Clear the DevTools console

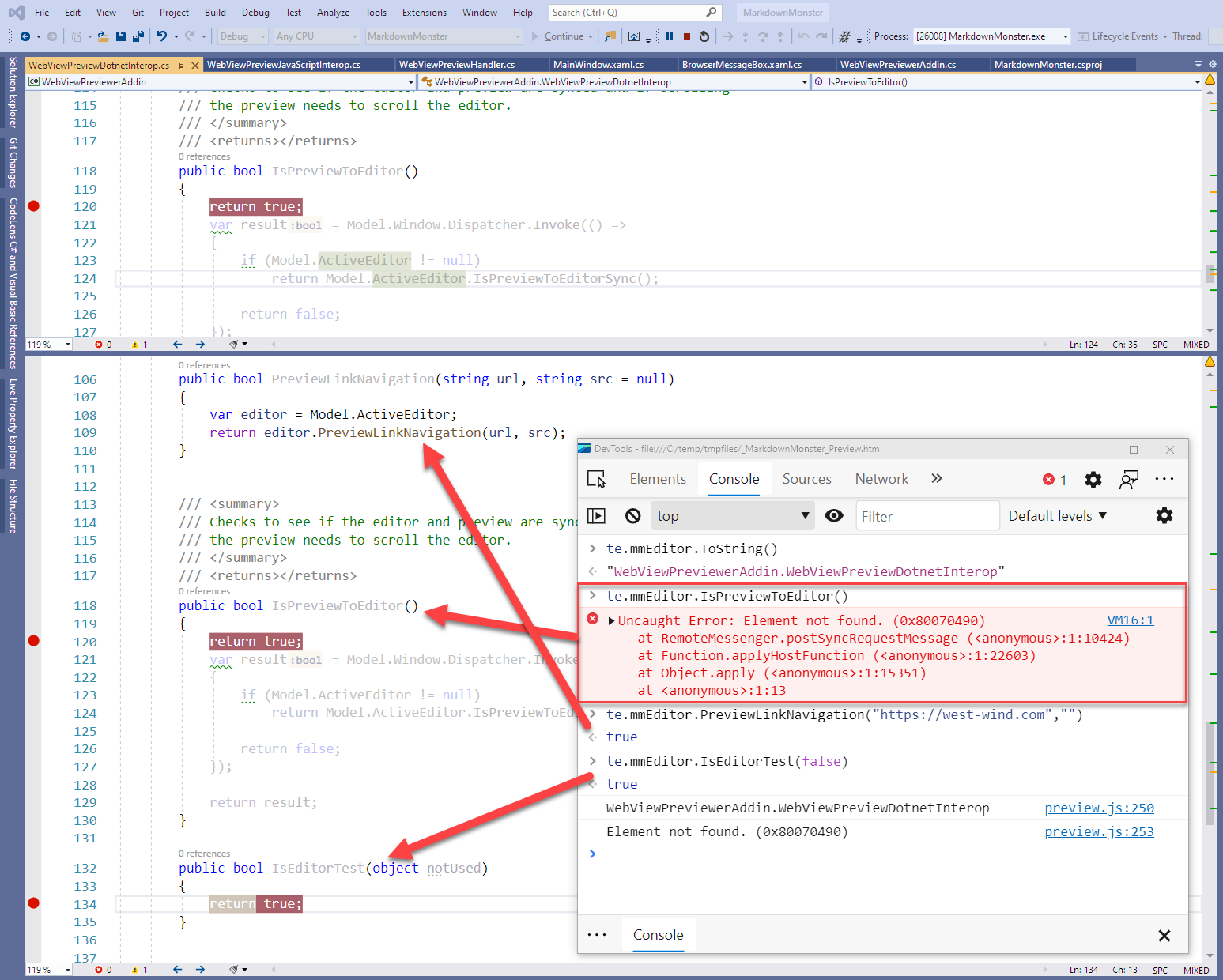(x=632, y=516)
